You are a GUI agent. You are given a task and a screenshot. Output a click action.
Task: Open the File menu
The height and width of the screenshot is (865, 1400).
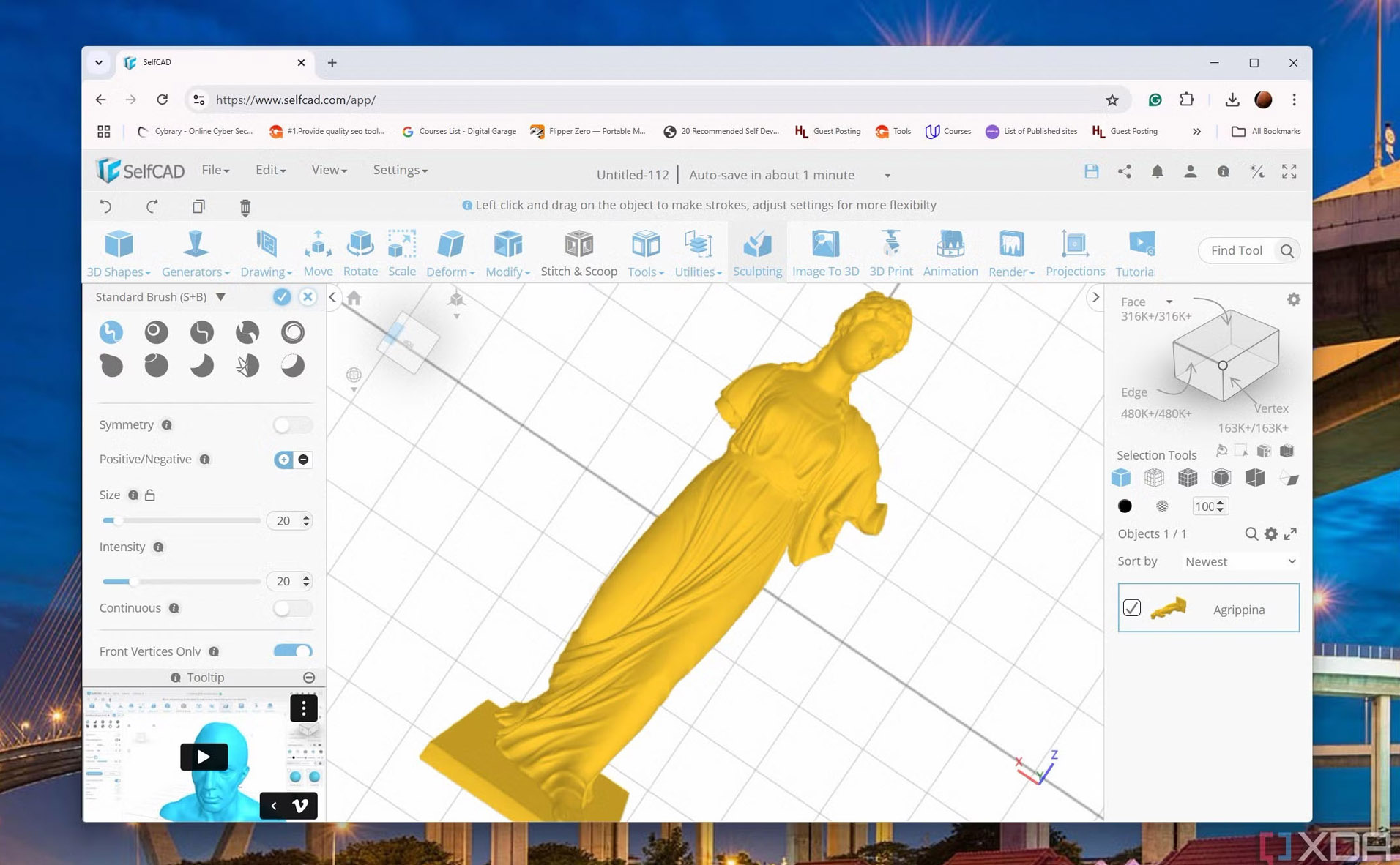point(215,170)
